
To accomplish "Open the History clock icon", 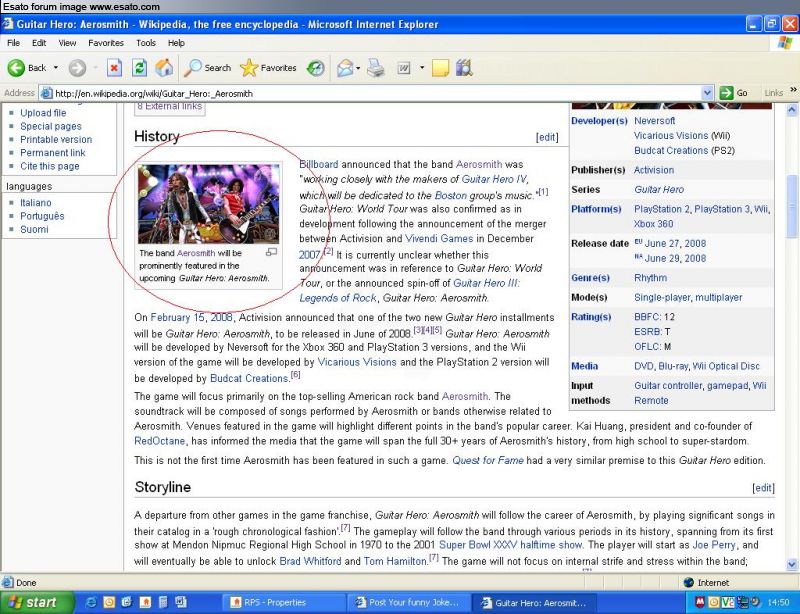I will tap(315, 67).
